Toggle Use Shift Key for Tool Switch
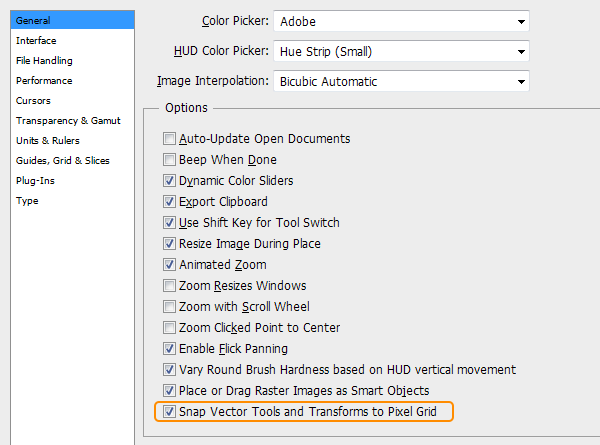 (170, 223)
